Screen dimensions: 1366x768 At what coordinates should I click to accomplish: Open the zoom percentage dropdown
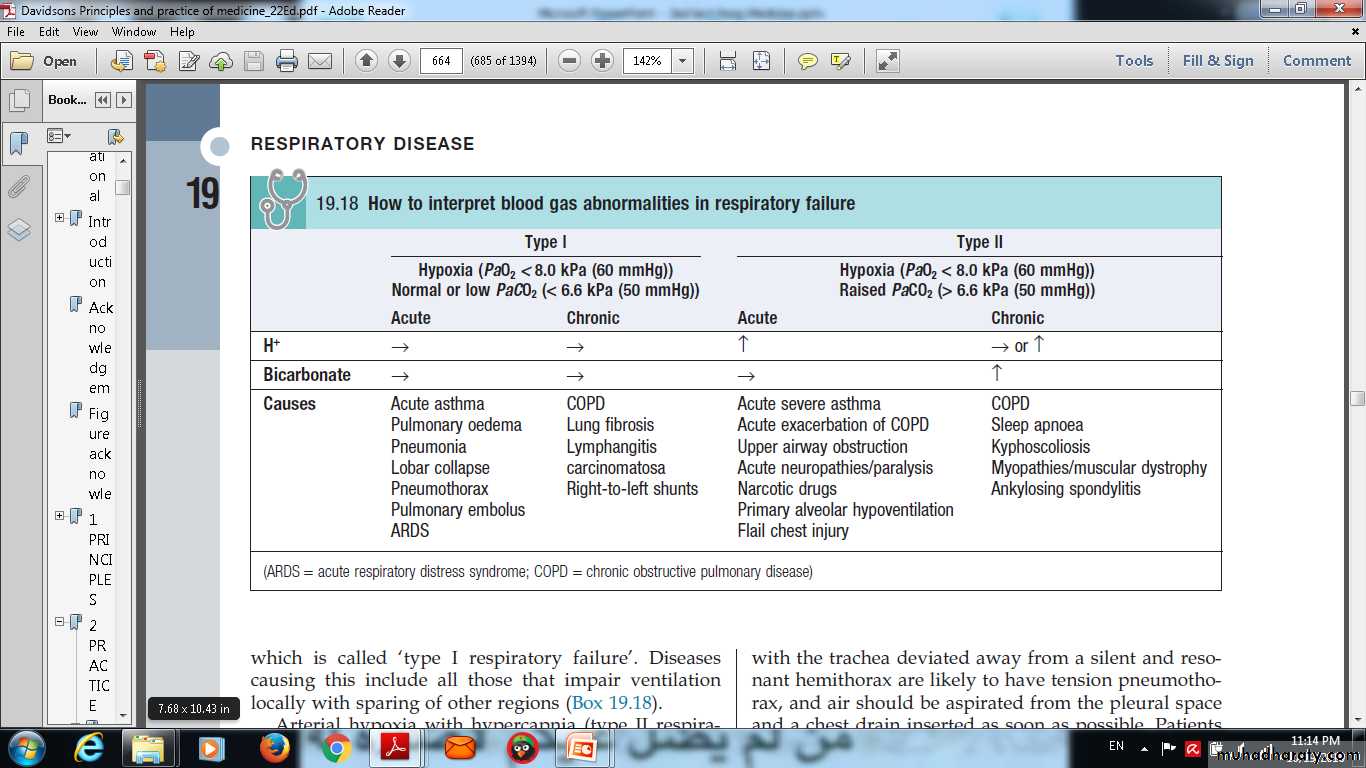click(683, 61)
